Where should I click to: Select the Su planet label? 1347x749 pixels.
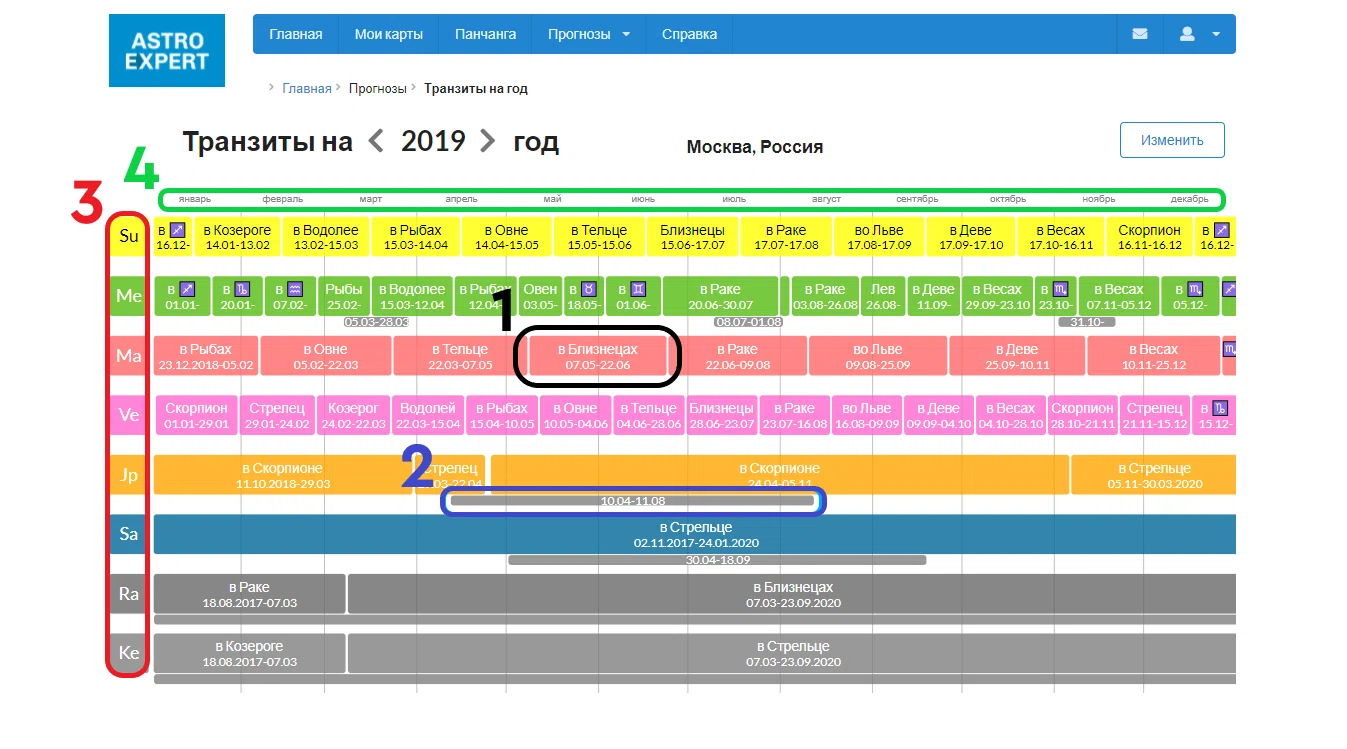pos(129,237)
